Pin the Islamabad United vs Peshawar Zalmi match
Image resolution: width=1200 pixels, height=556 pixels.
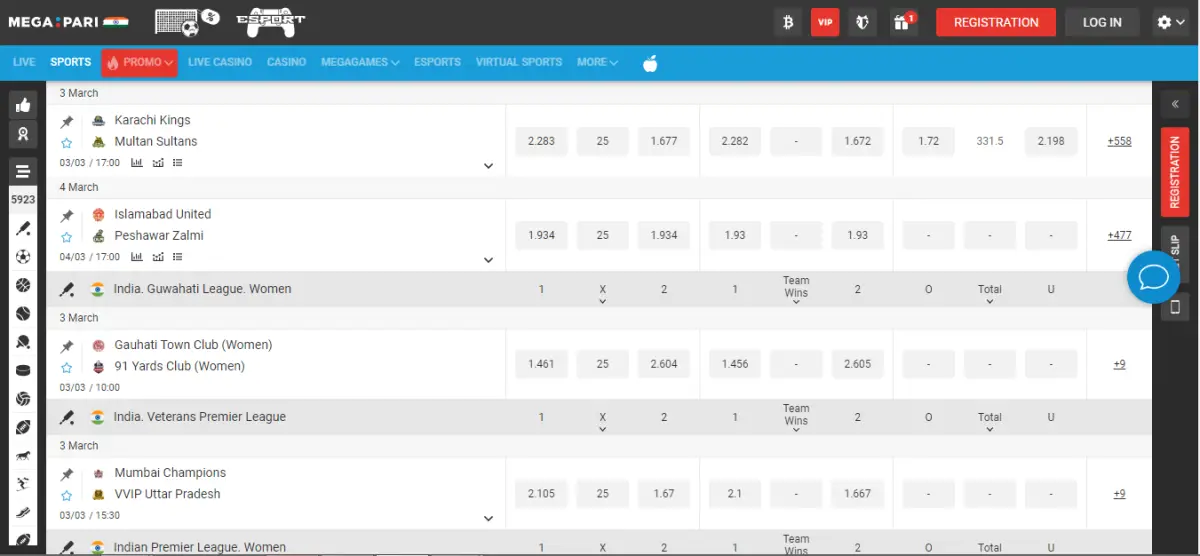pos(67,216)
